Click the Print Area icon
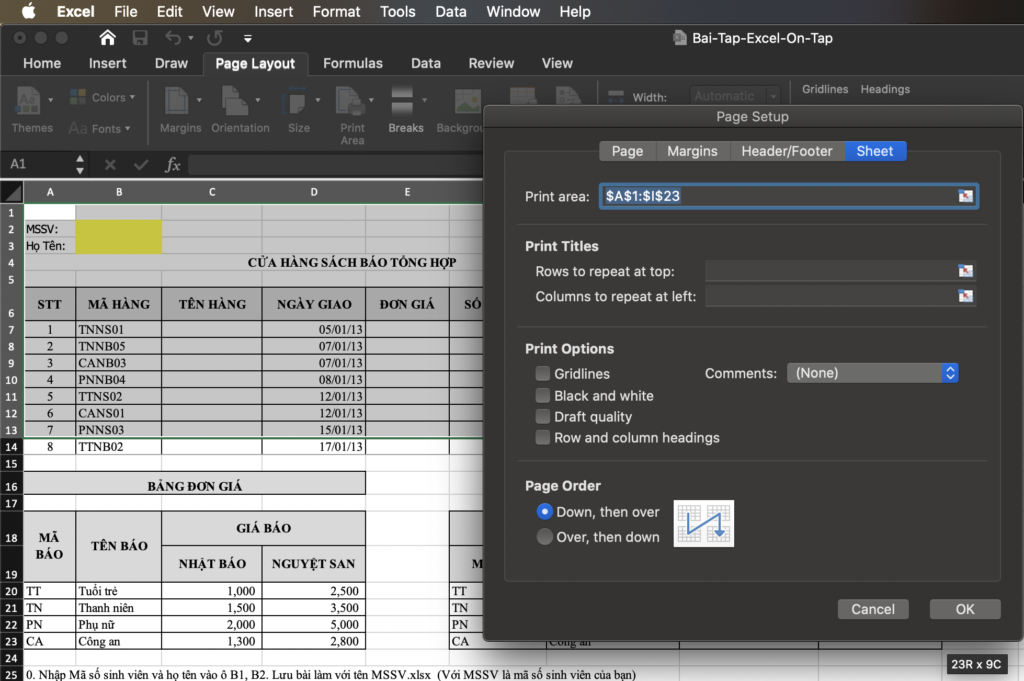 tap(349, 101)
